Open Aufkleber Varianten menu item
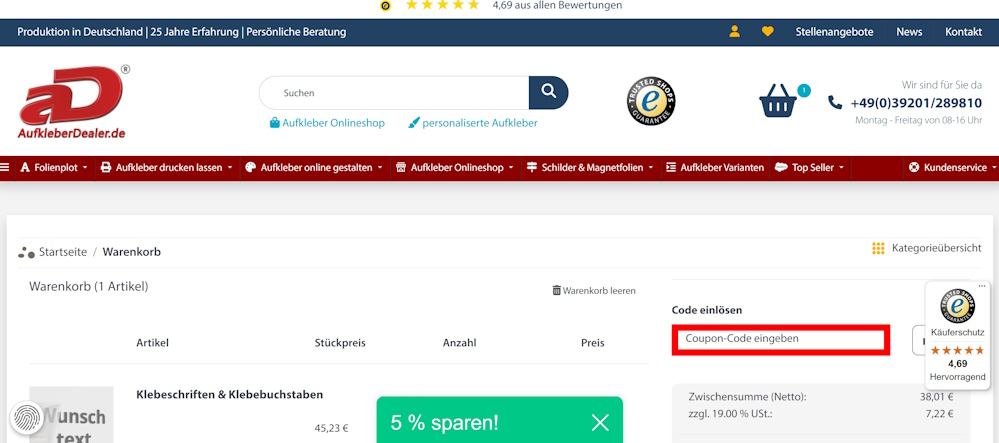 click(x=715, y=168)
